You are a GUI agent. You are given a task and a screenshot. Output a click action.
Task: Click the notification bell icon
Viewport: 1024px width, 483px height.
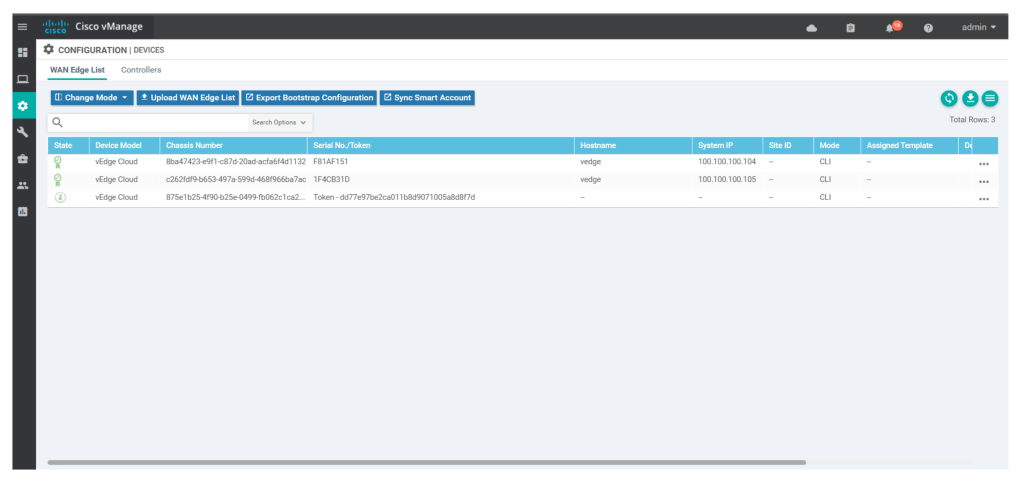coord(890,28)
